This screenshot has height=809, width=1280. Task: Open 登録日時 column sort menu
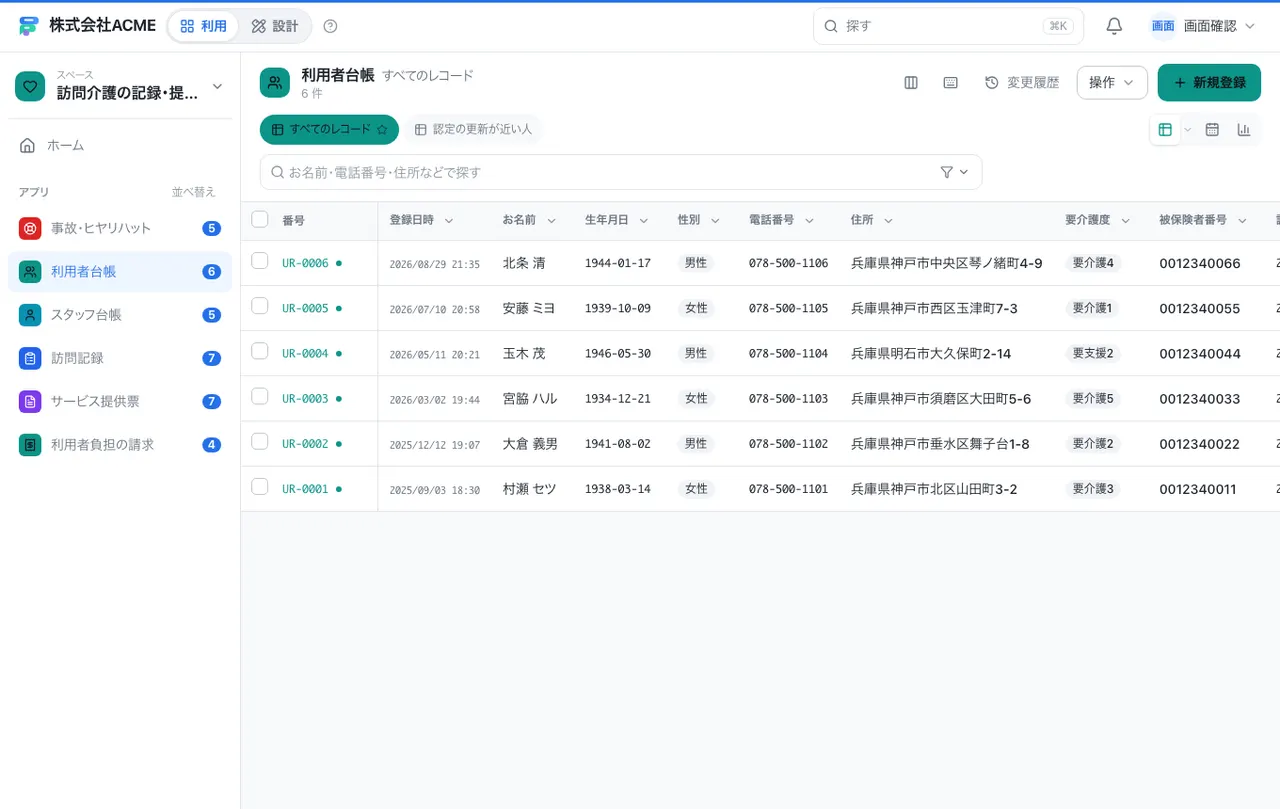click(x=449, y=221)
